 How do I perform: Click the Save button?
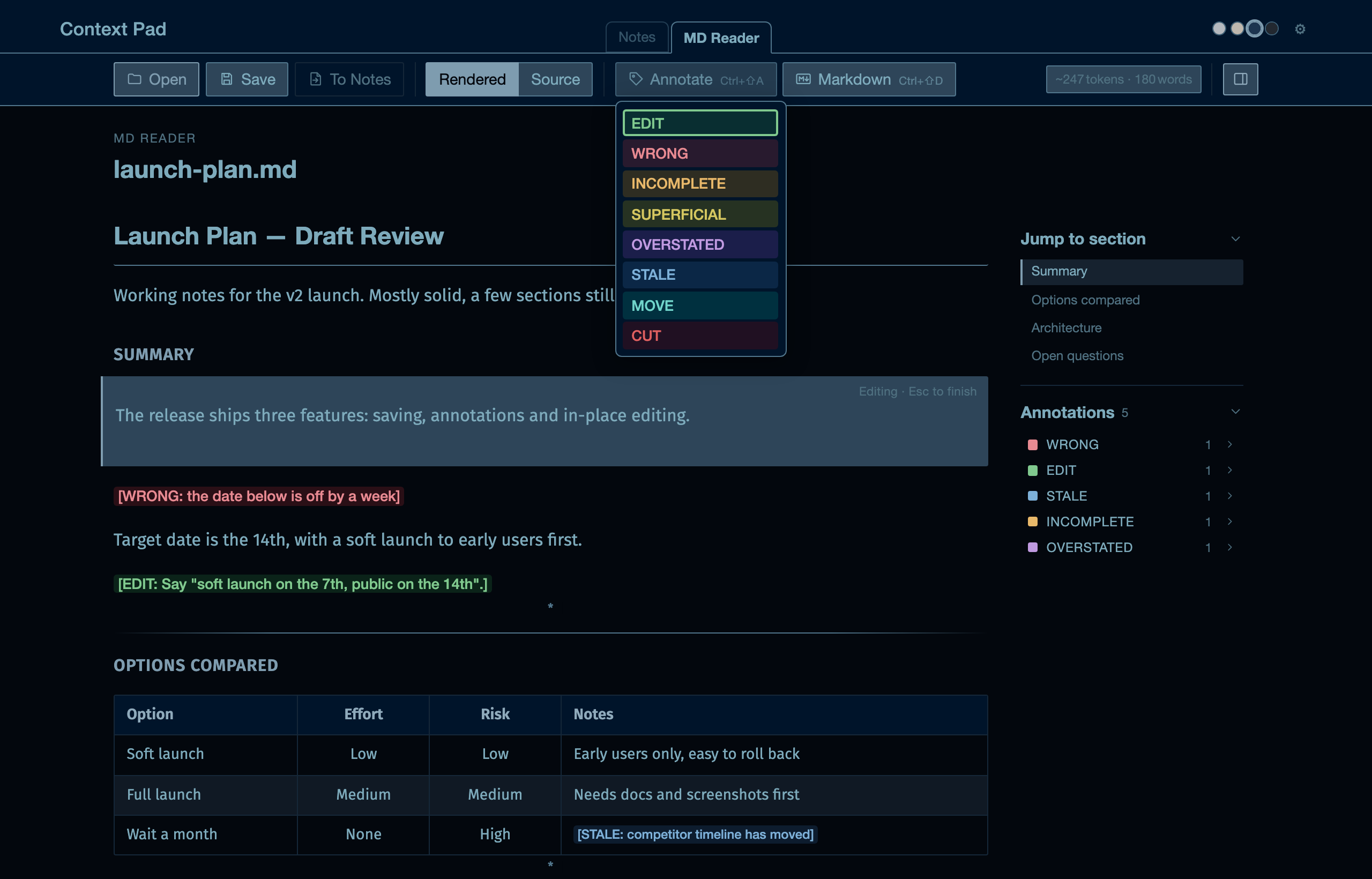[247, 79]
